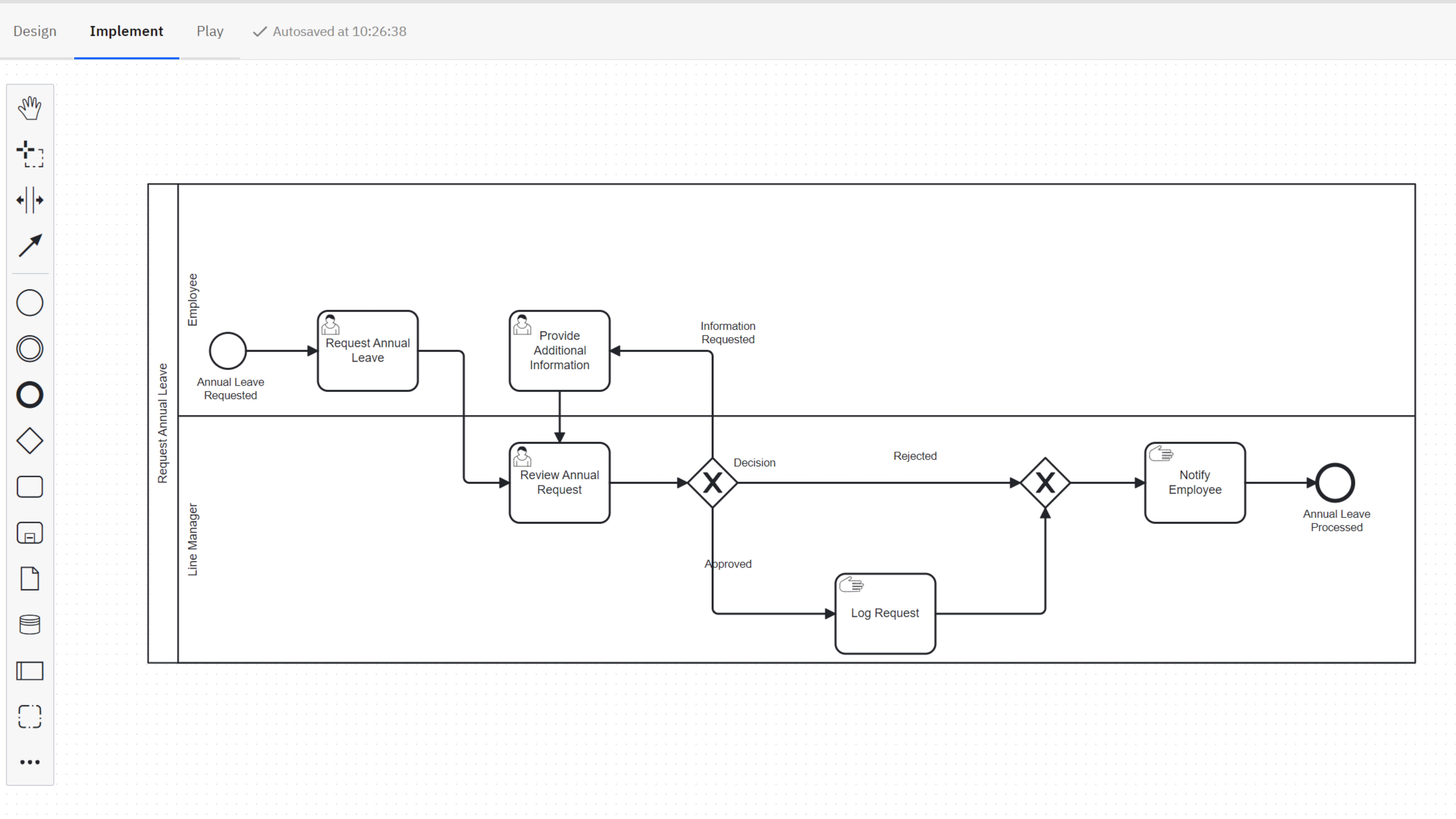Click the Autosaved status indicator

pyautogui.click(x=329, y=32)
